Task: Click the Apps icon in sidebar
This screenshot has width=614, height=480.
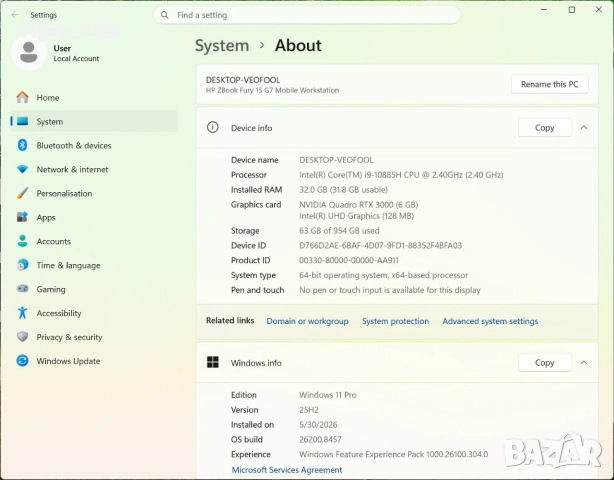Action: (22, 217)
